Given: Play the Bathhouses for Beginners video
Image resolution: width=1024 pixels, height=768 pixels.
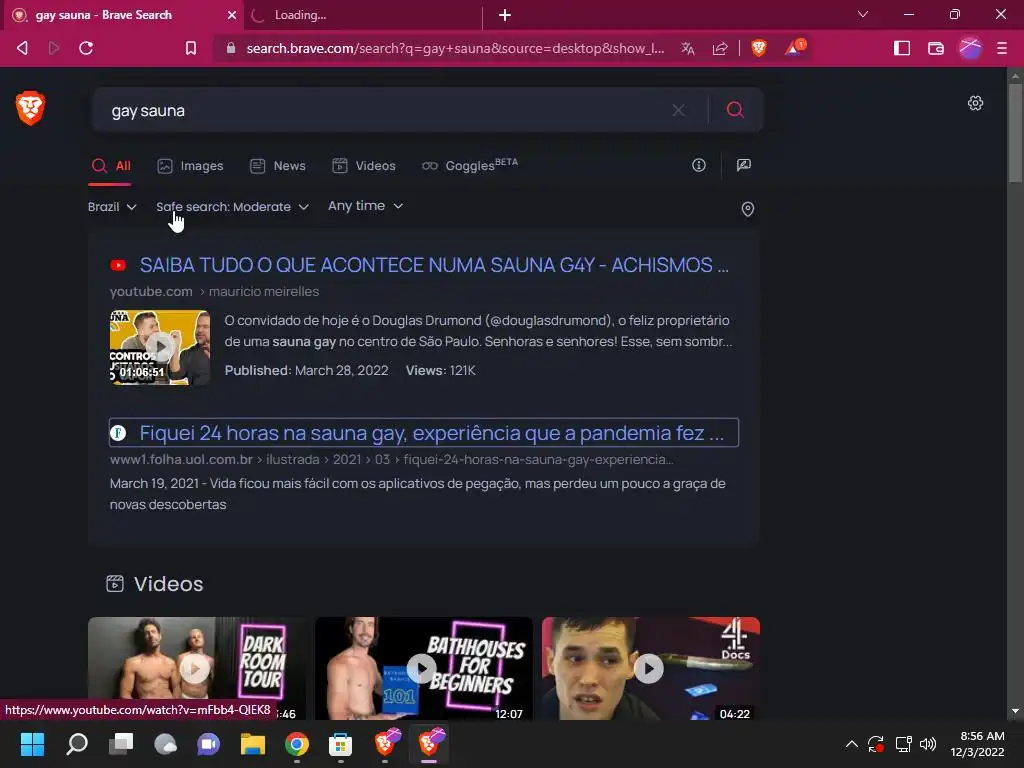Looking at the screenshot, I should click(423, 668).
